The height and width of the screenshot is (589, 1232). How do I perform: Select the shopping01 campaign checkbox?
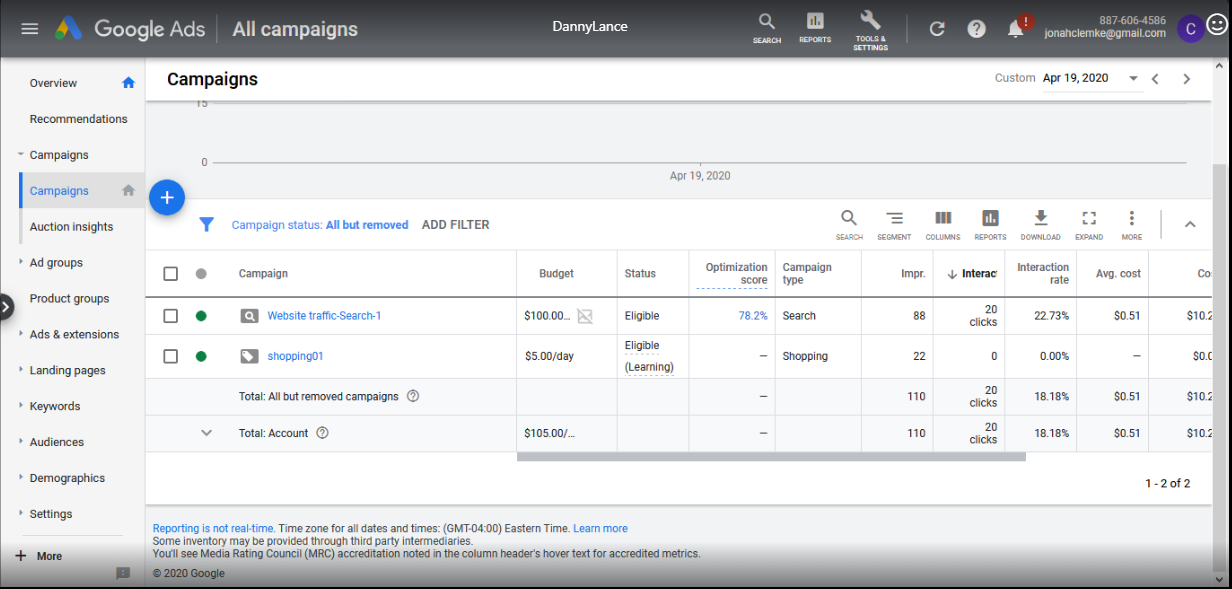pyautogui.click(x=171, y=356)
